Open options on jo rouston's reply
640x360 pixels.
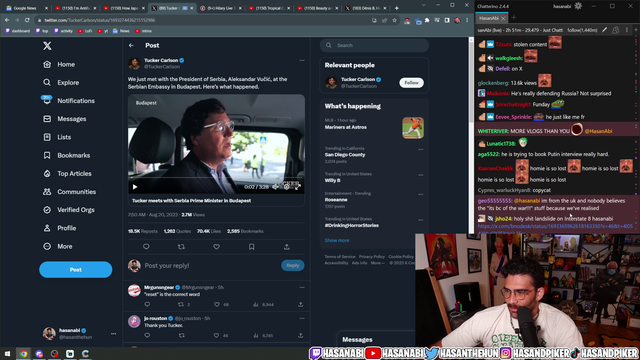point(302,318)
